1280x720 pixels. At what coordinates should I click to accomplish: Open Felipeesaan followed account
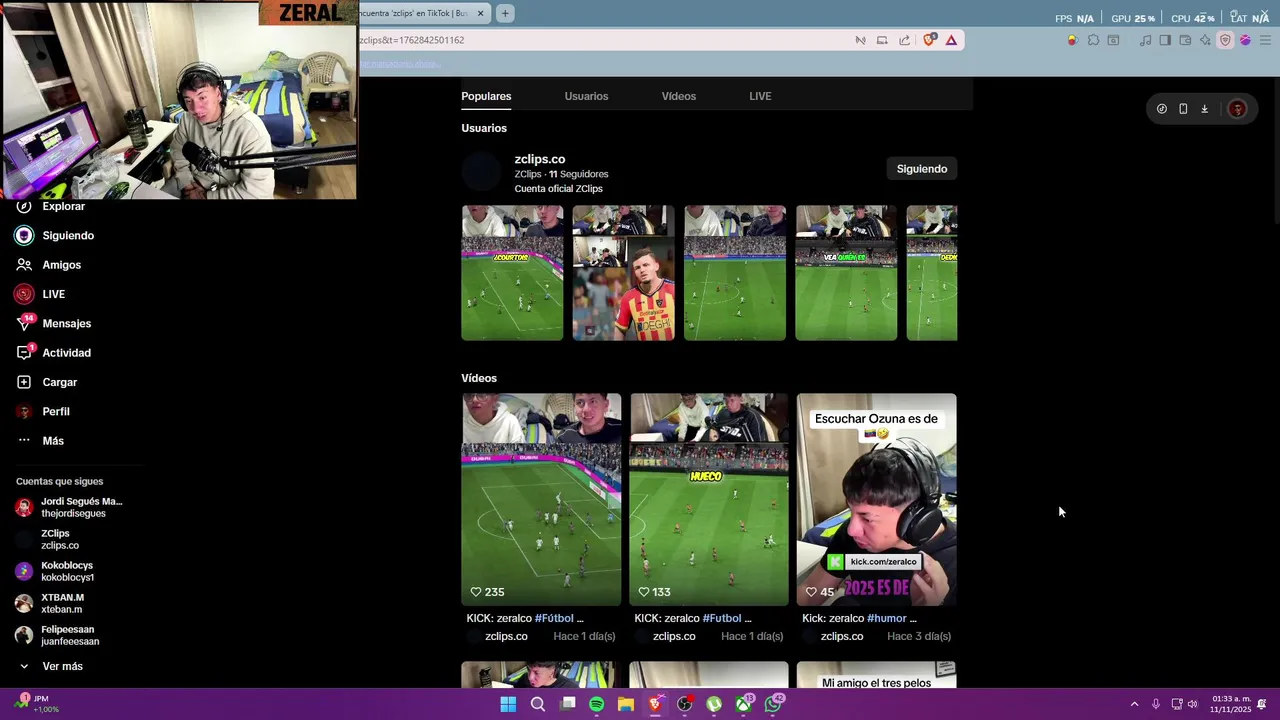point(58,635)
